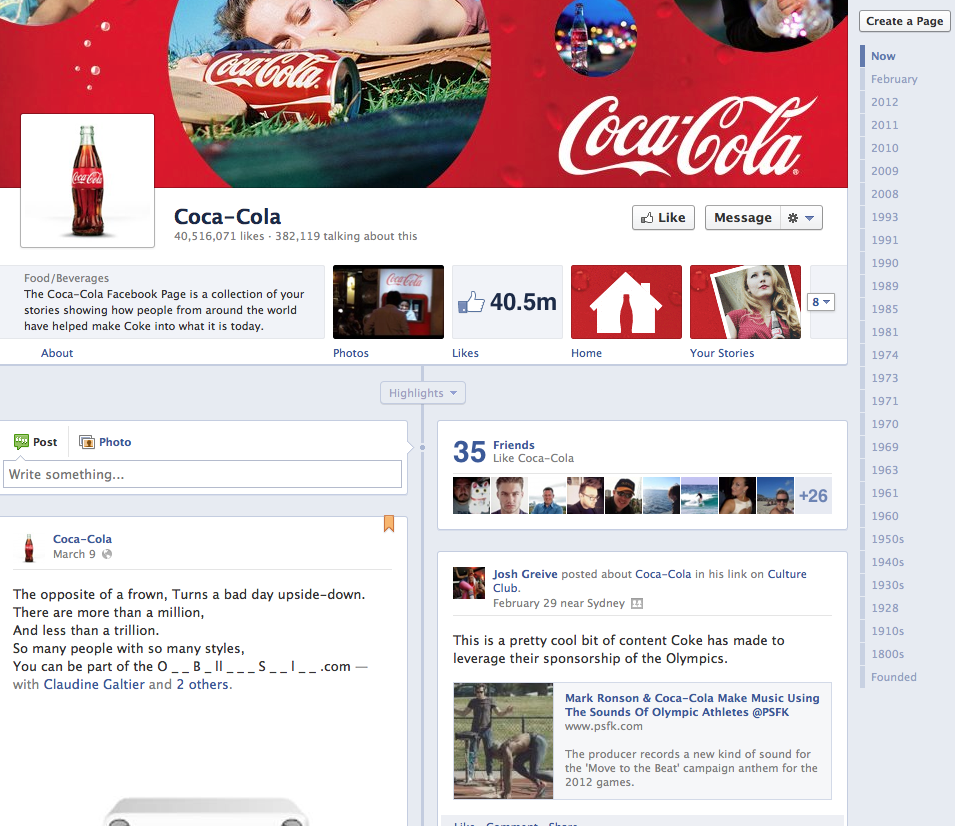Open the Photos app thumbnail
The image size is (955, 826).
(x=388, y=302)
